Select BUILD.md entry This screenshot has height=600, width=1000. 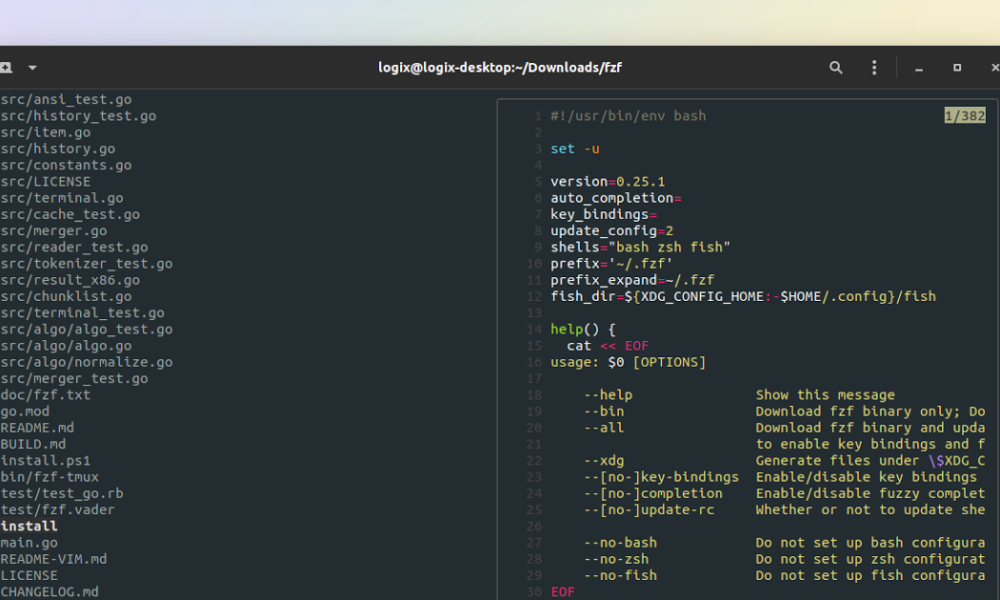coord(33,444)
